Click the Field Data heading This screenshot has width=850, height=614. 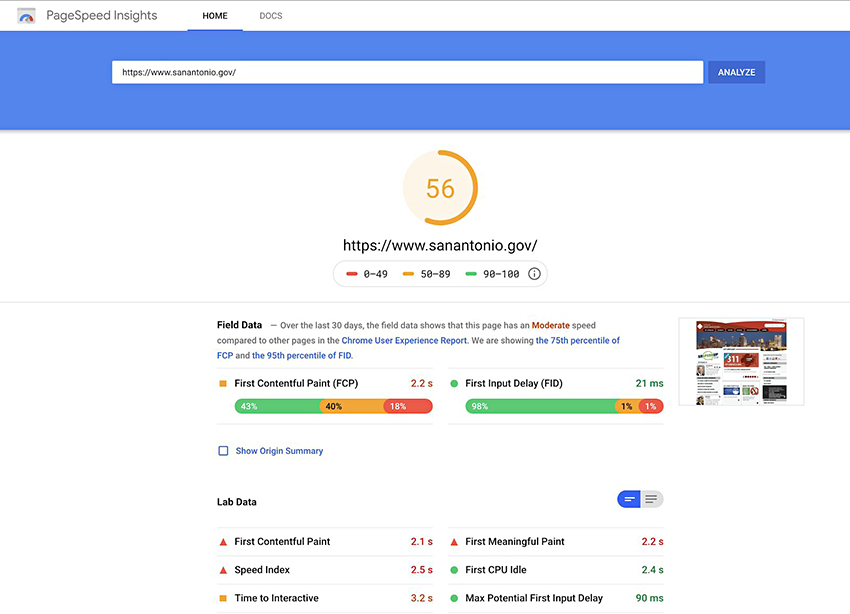240,325
